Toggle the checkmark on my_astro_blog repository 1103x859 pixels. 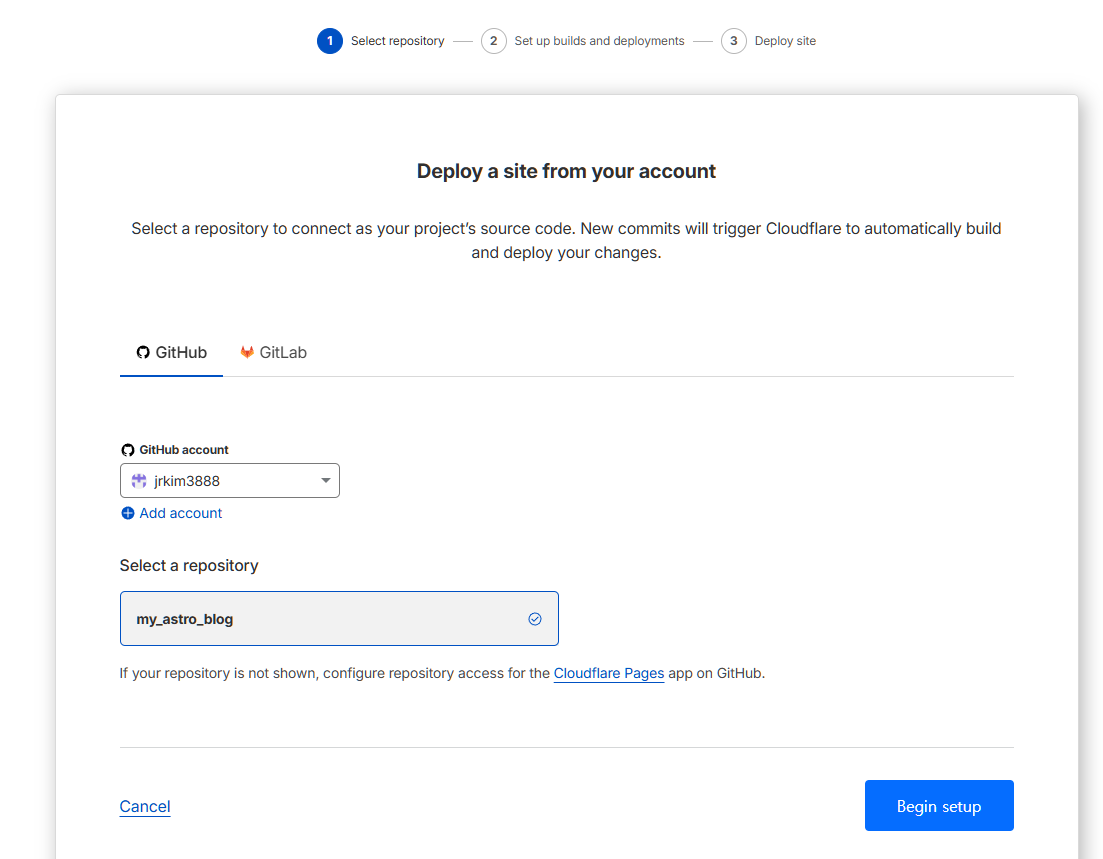(535, 619)
